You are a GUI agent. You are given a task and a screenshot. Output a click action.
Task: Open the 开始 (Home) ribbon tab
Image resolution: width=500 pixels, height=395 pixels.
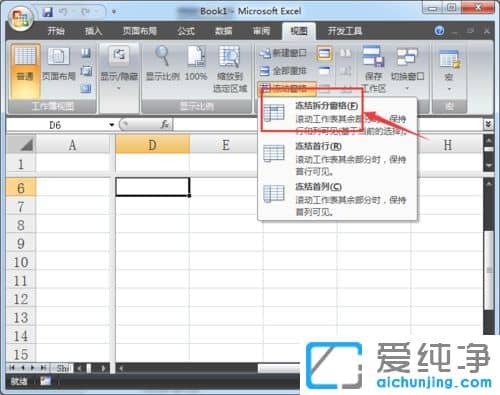tap(56, 31)
